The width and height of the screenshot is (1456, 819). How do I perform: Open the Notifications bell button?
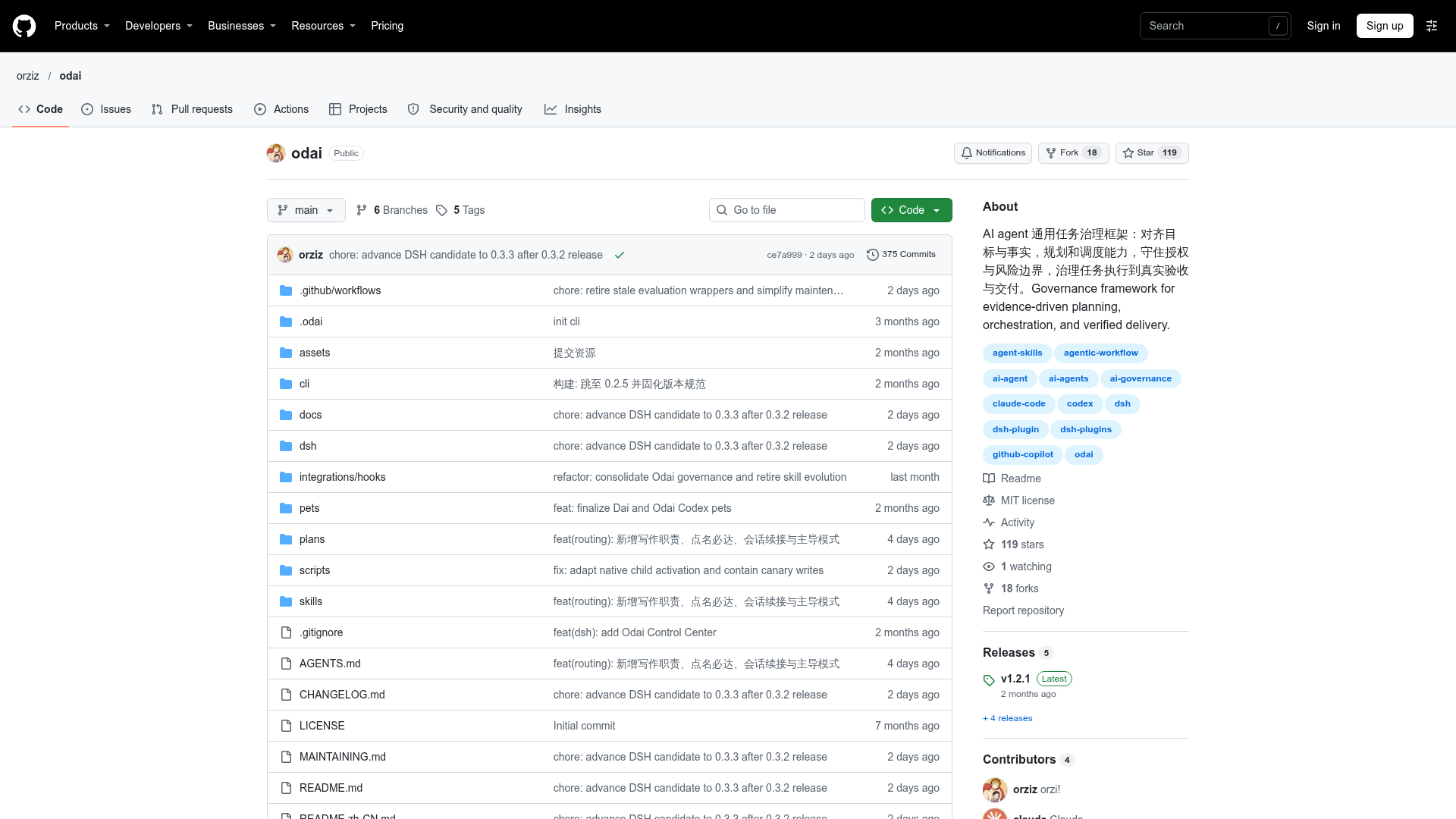993,153
